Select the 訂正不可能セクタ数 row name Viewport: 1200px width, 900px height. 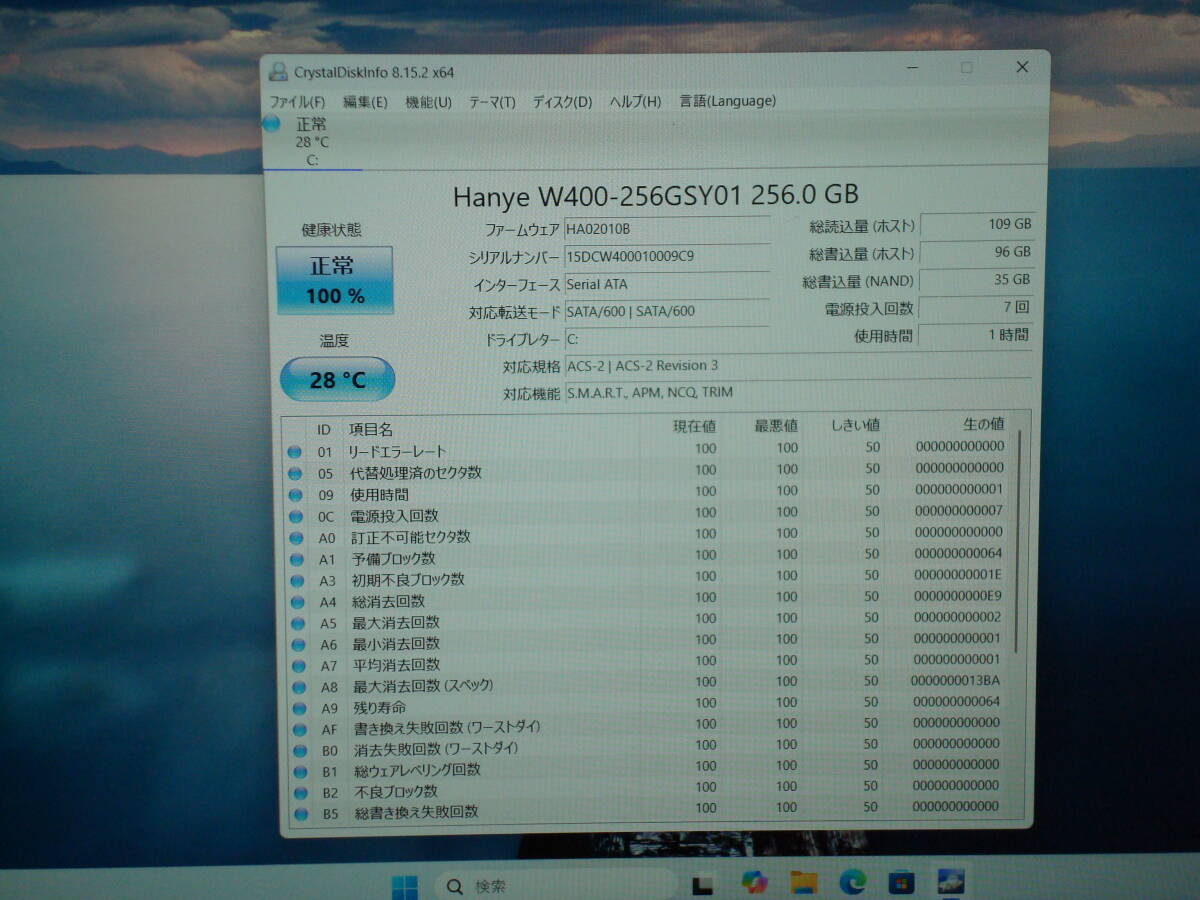pyautogui.click(x=410, y=537)
